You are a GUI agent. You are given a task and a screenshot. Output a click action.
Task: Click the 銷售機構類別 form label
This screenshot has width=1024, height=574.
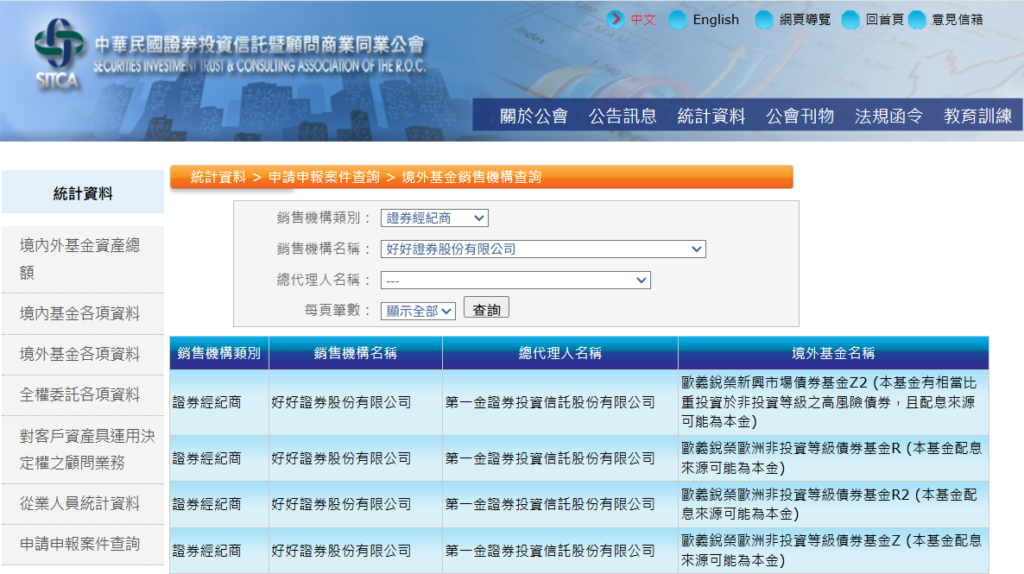tap(324, 218)
